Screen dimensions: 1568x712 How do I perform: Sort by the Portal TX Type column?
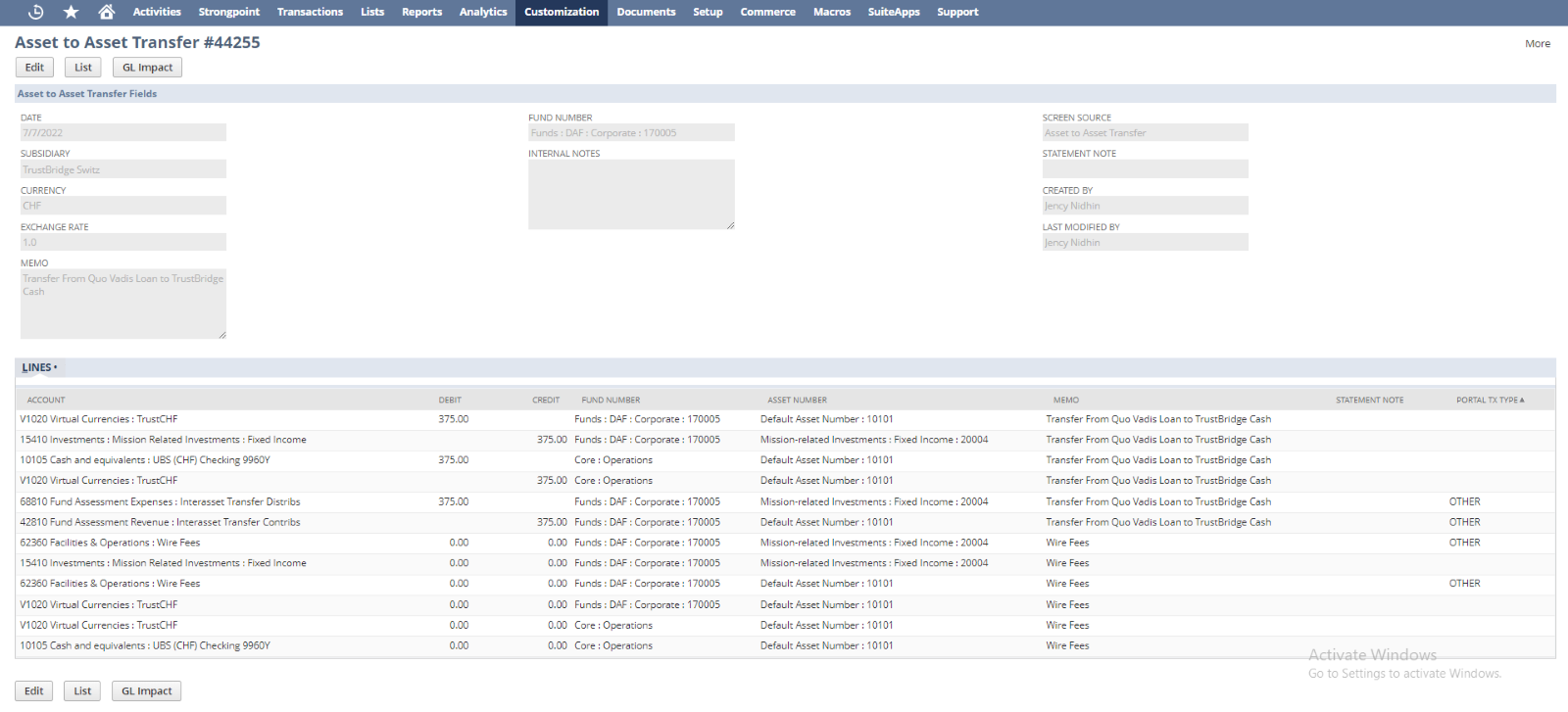(x=1489, y=400)
